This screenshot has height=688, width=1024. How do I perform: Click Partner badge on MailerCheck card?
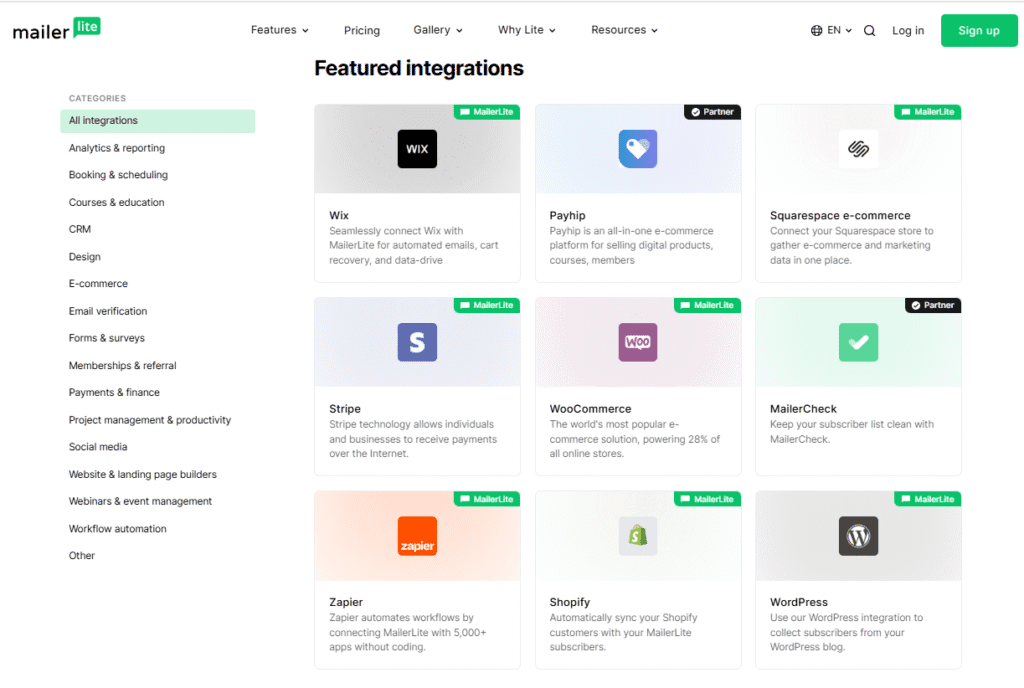(x=933, y=305)
